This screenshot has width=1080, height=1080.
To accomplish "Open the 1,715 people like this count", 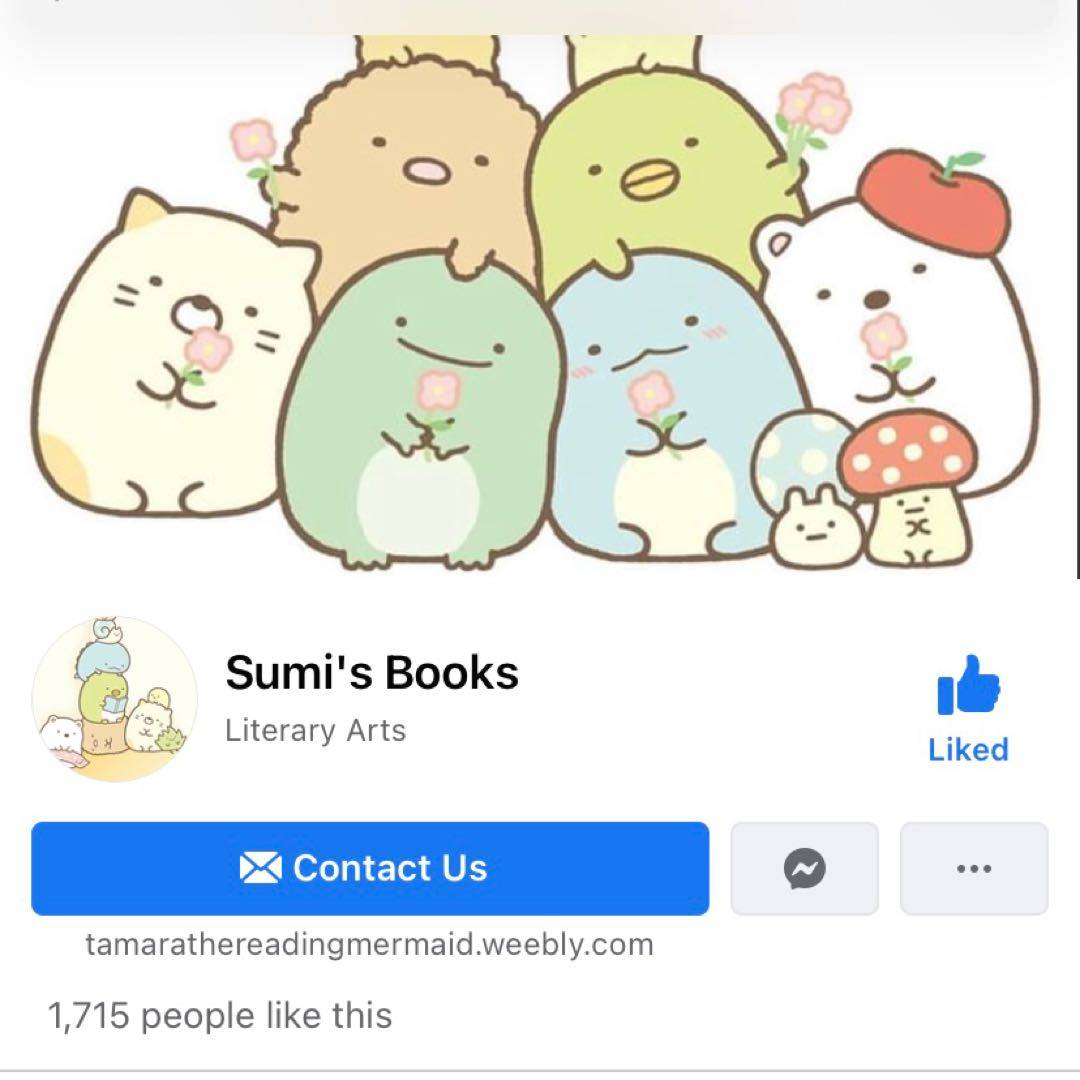I will [220, 1015].
